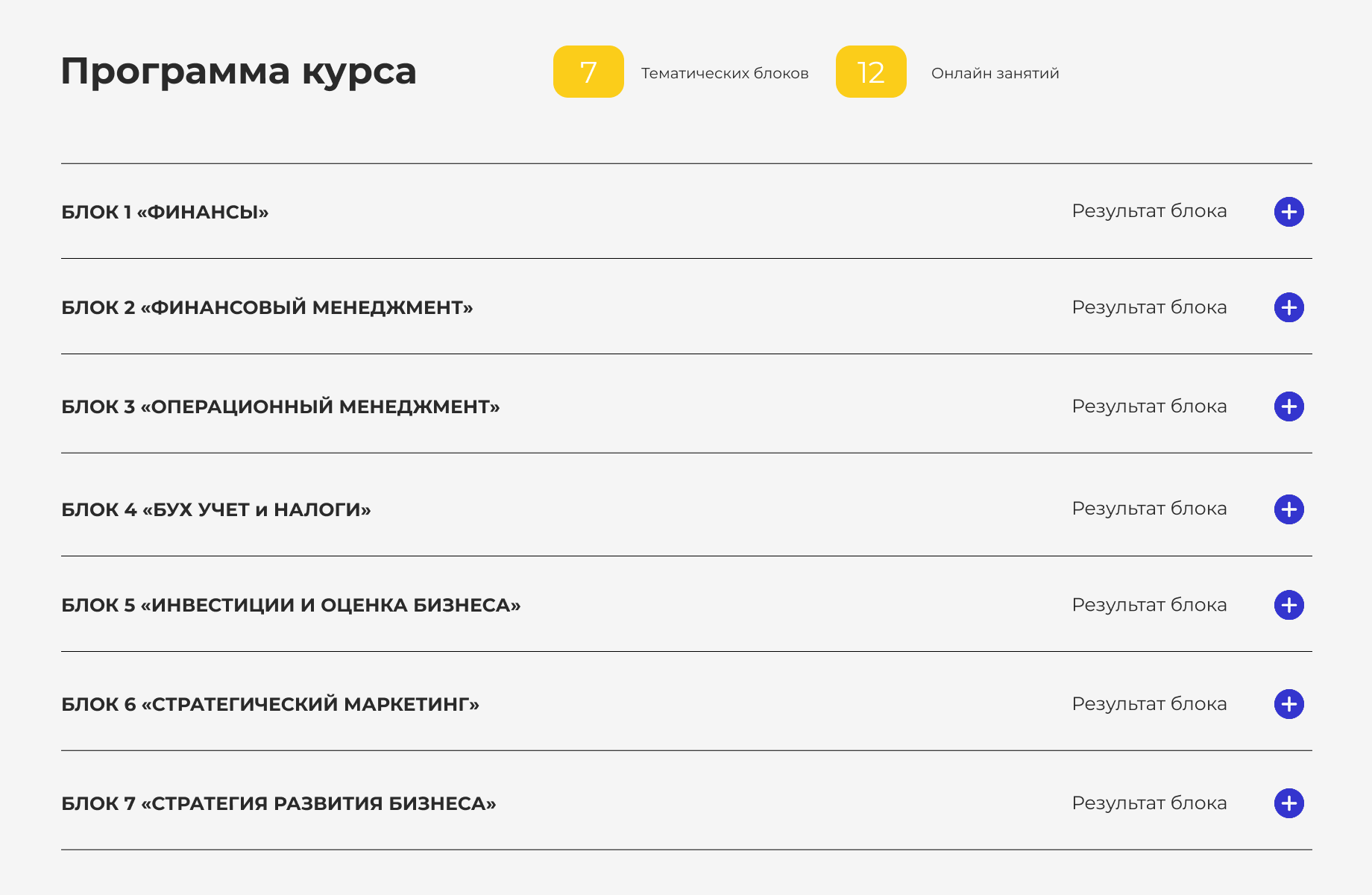Click the plus icon for «Инвестиции и оценка бизнеса»
This screenshot has width=1372, height=895.
click(x=1288, y=605)
